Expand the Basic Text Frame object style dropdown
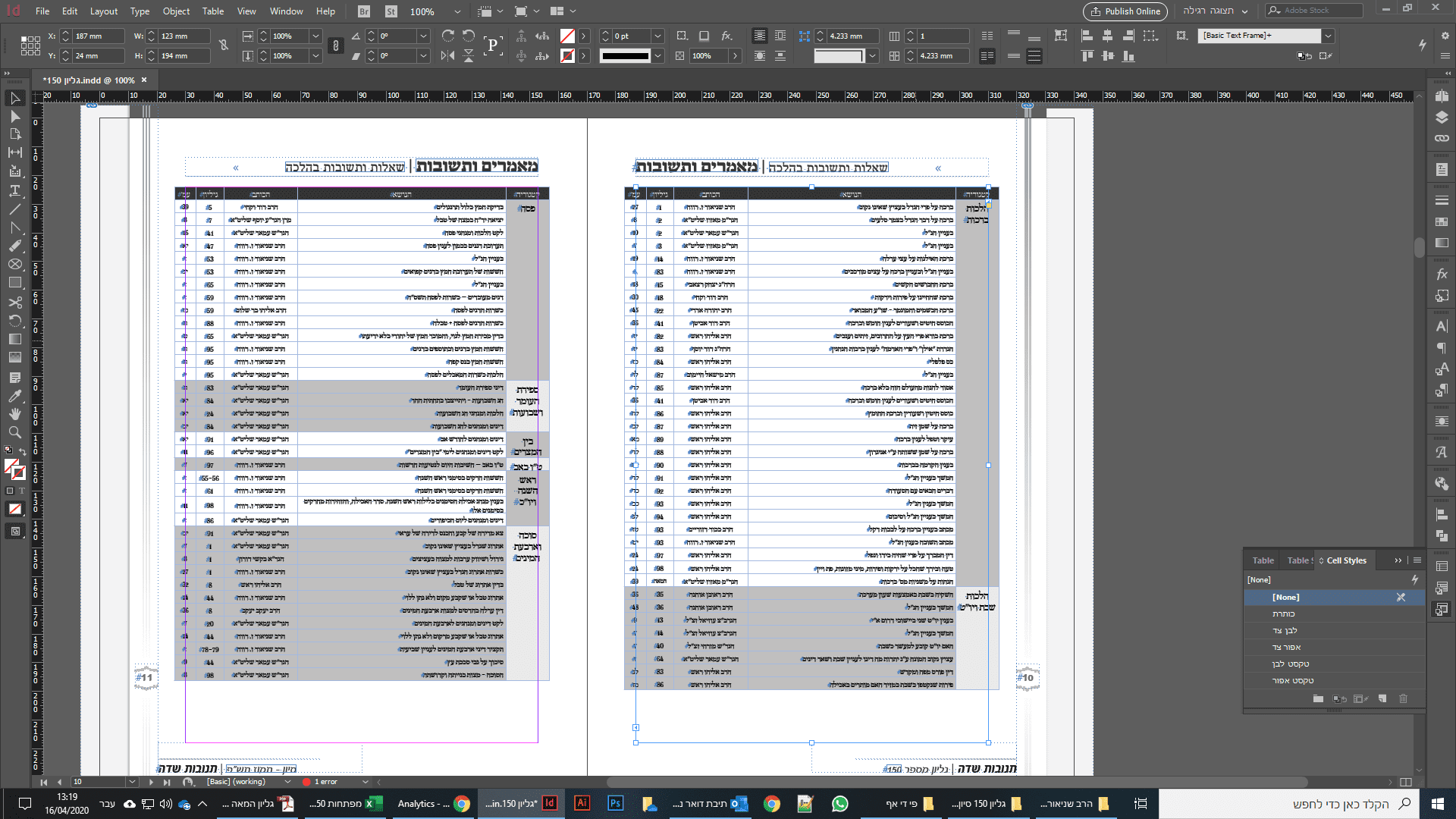This screenshot has width=1456, height=819. [x=1328, y=36]
